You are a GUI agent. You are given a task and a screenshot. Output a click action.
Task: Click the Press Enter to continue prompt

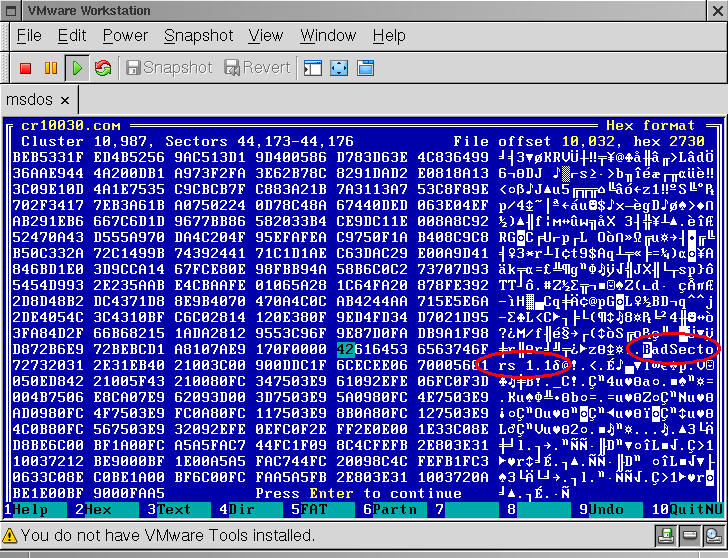coord(358,493)
